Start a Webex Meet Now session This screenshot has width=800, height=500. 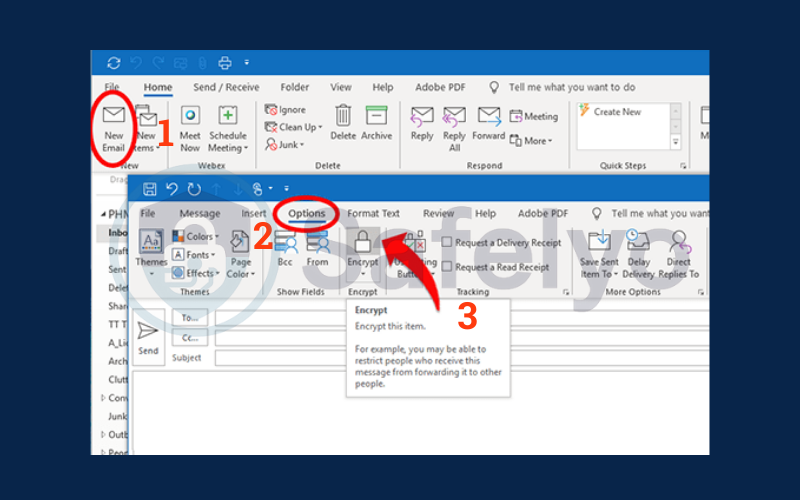(x=190, y=116)
